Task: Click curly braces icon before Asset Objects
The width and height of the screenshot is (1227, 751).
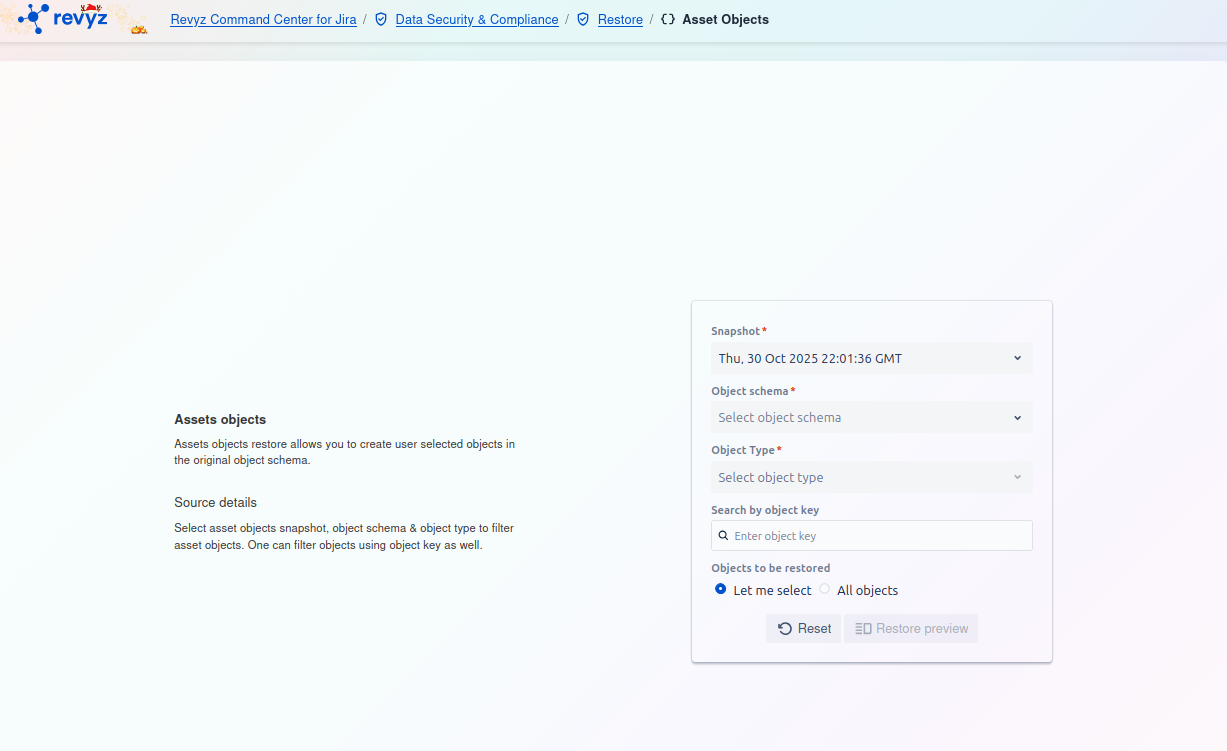Action: (x=668, y=19)
